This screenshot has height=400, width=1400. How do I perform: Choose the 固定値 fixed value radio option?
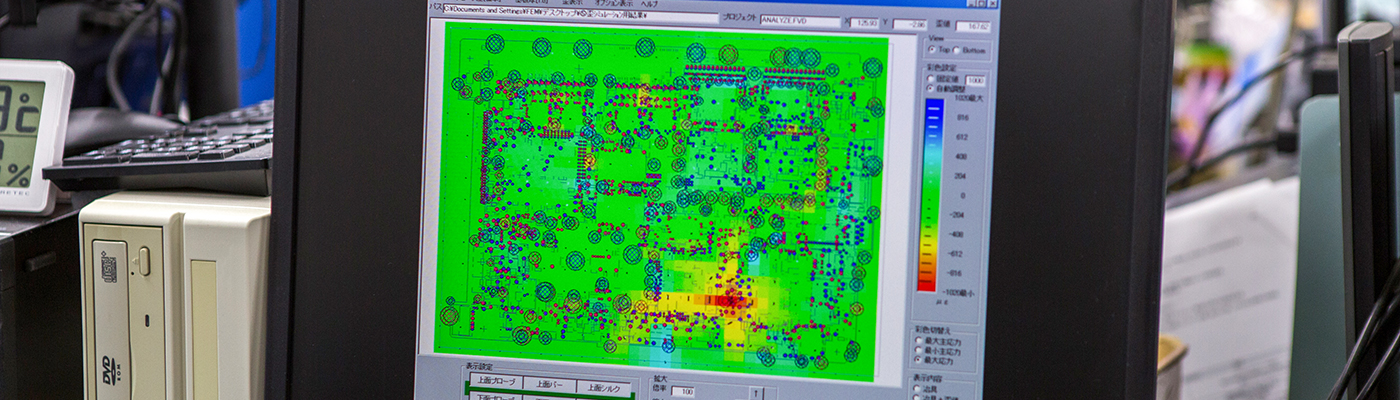[x=931, y=79]
